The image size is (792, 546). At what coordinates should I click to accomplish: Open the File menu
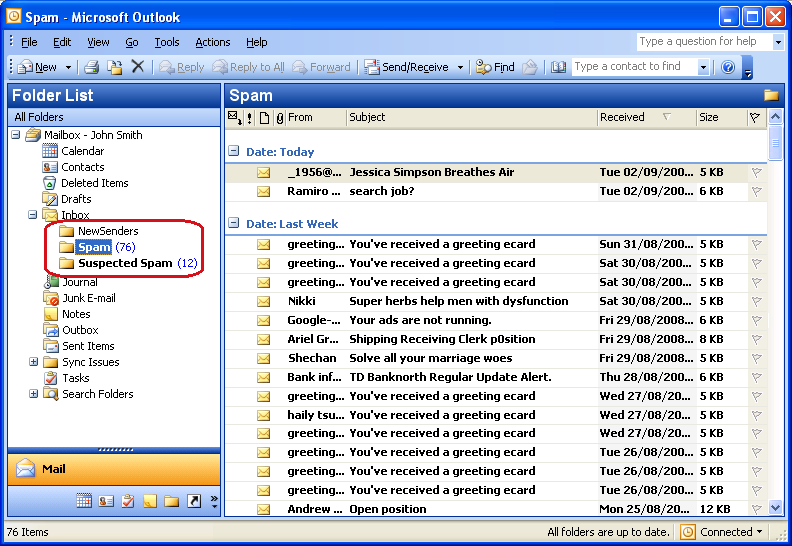tap(29, 42)
